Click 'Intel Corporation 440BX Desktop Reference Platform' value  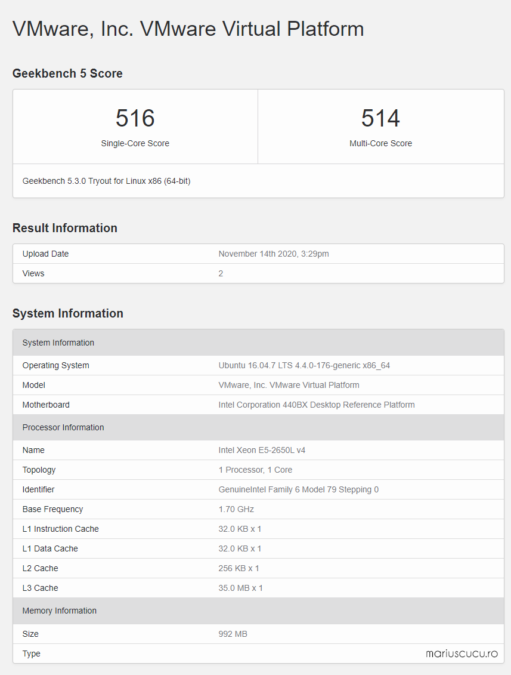tap(316, 405)
